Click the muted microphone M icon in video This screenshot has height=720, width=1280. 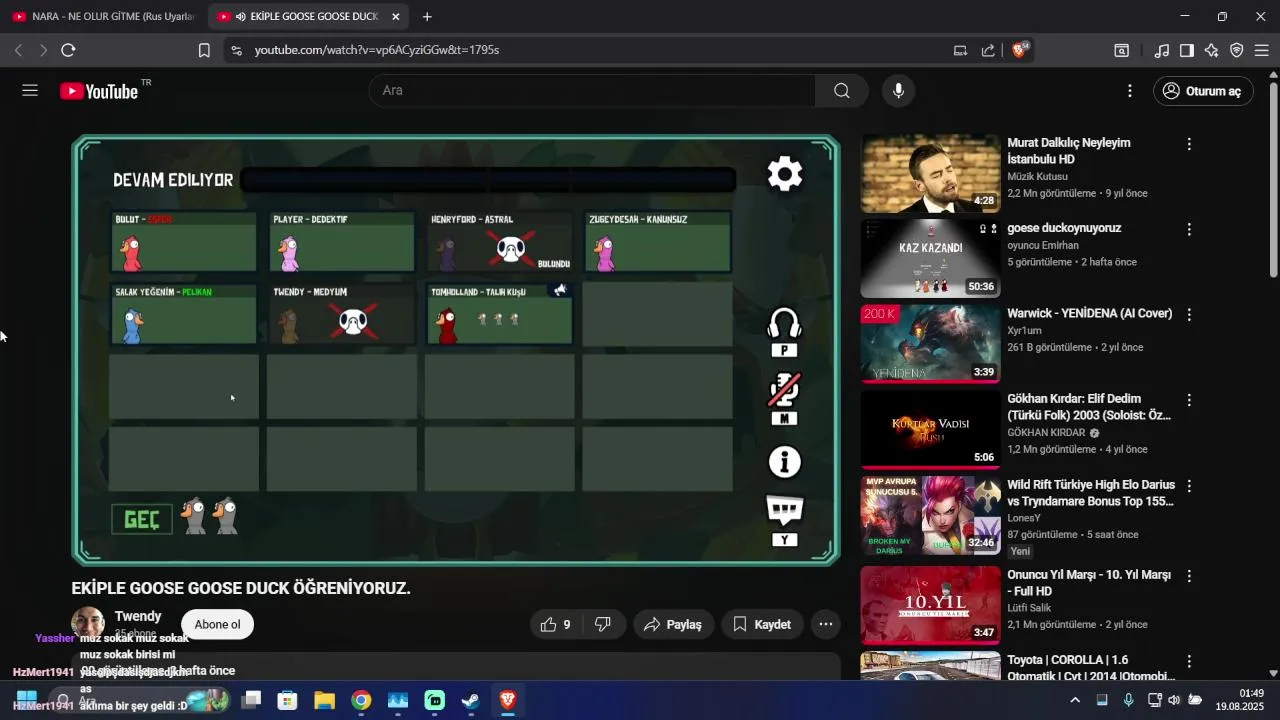pyautogui.click(x=784, y=399)
